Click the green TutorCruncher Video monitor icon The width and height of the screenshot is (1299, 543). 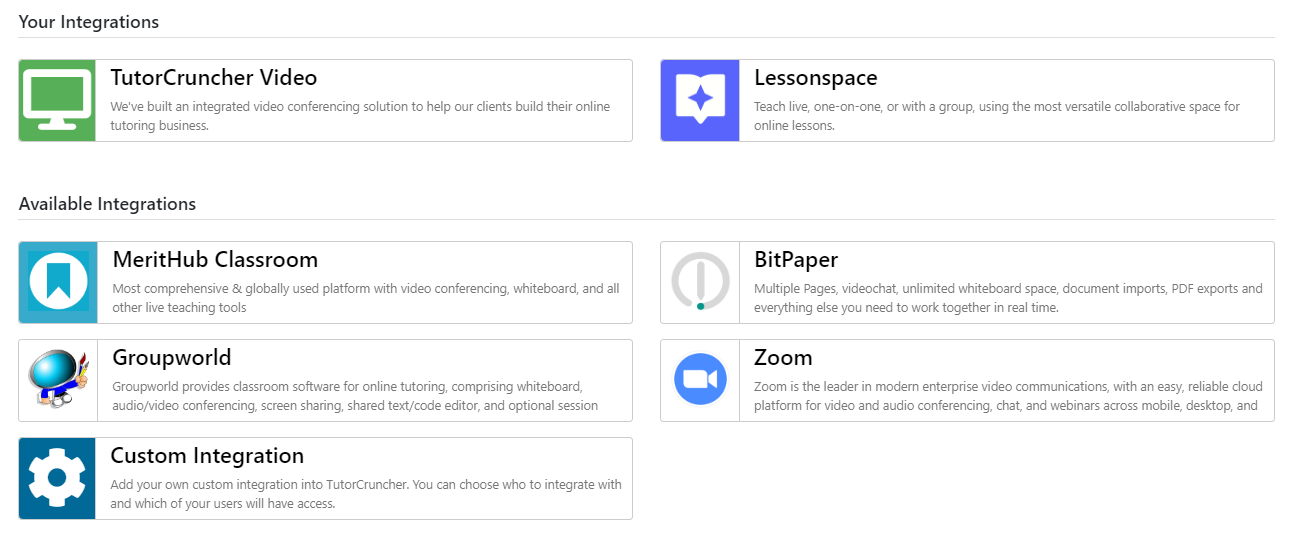(57, 100)
